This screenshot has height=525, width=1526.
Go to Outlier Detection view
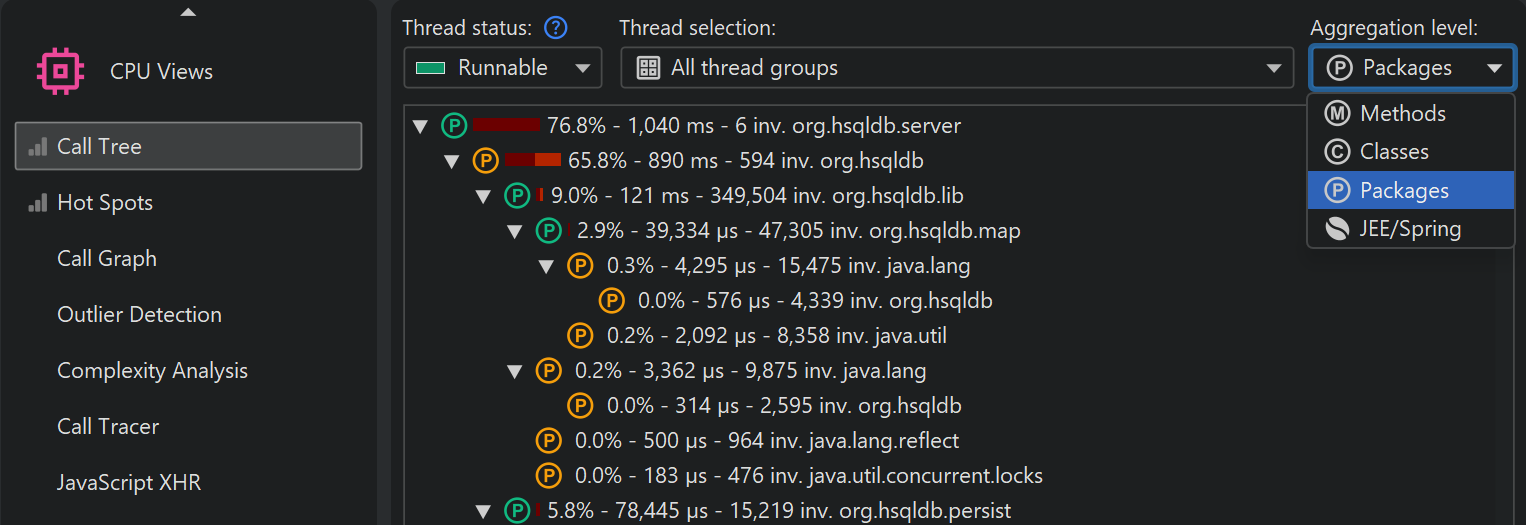click(x=139, y=315)
